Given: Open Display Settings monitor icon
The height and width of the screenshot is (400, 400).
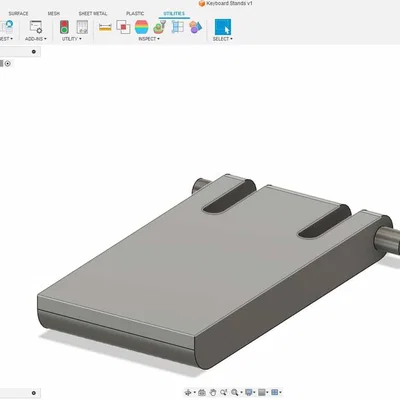Looking at the screenshot, I should (x=249, y=392).
